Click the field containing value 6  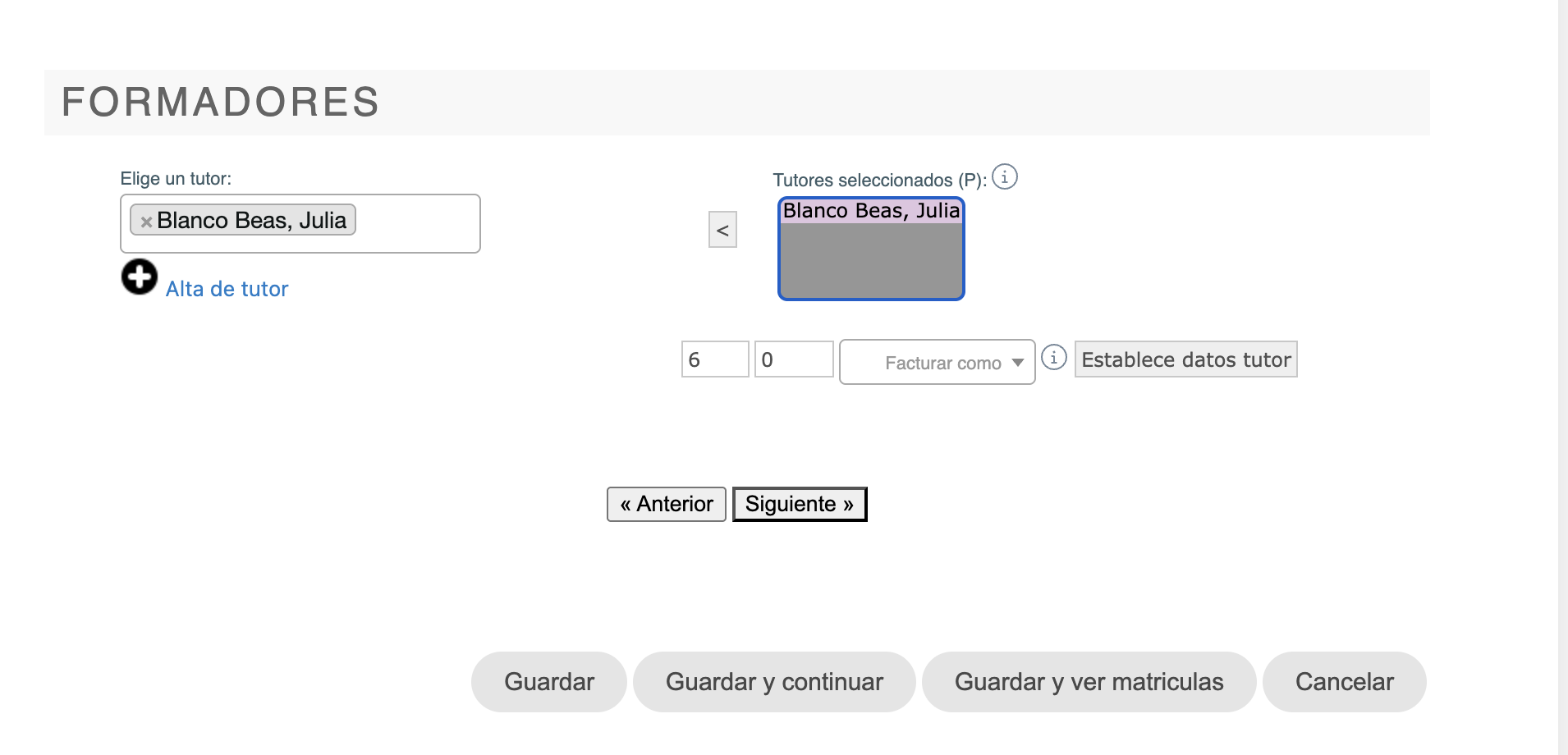pos(715,359)
